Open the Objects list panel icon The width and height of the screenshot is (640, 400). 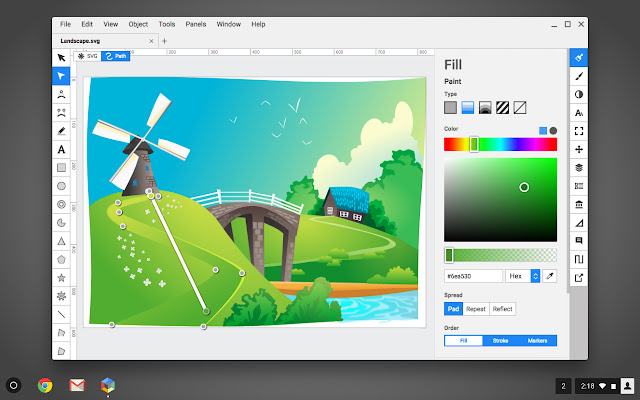click(579, 186)
